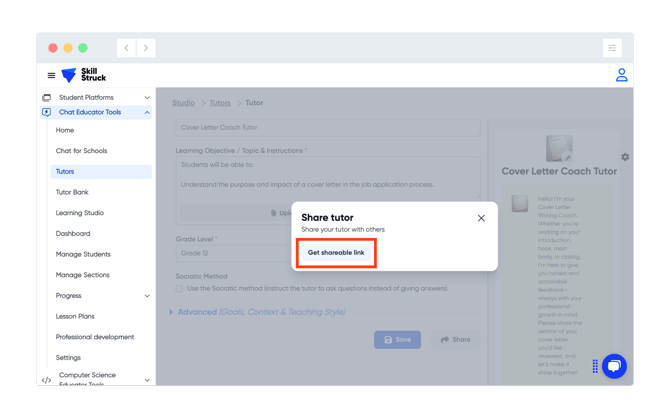The image size is (670, 418).
Task: Open the user profile icon
Action: [x=621, y=75]
